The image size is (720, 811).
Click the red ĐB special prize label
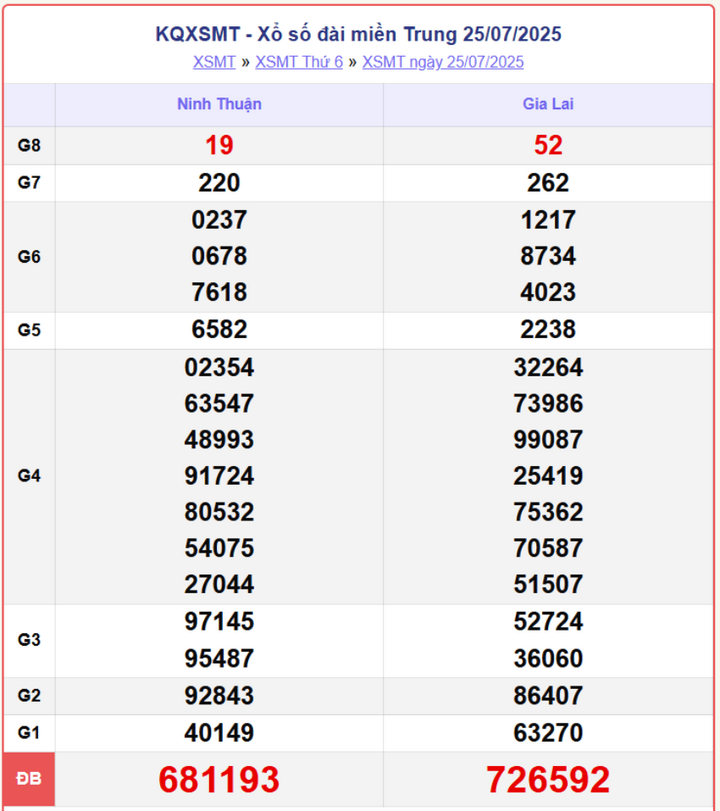tap(29, 779)
